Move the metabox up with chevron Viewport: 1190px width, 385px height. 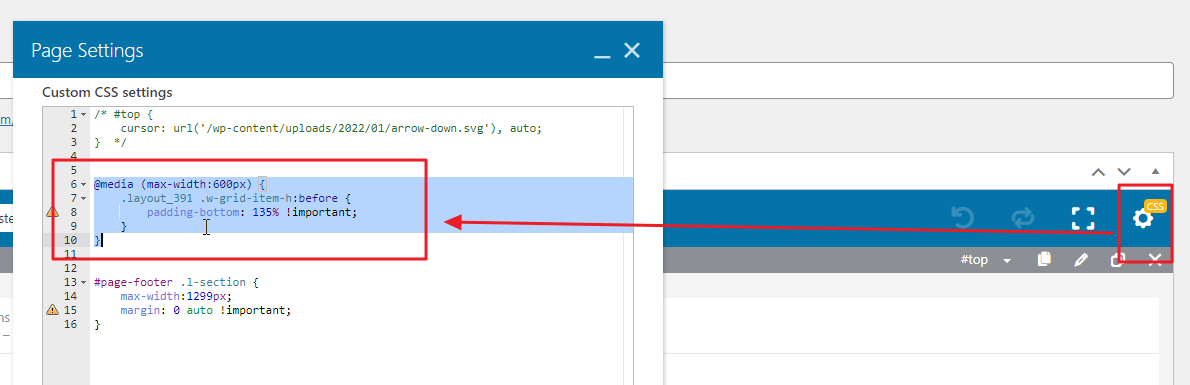pyautogui.click(x=1098, y=172)
